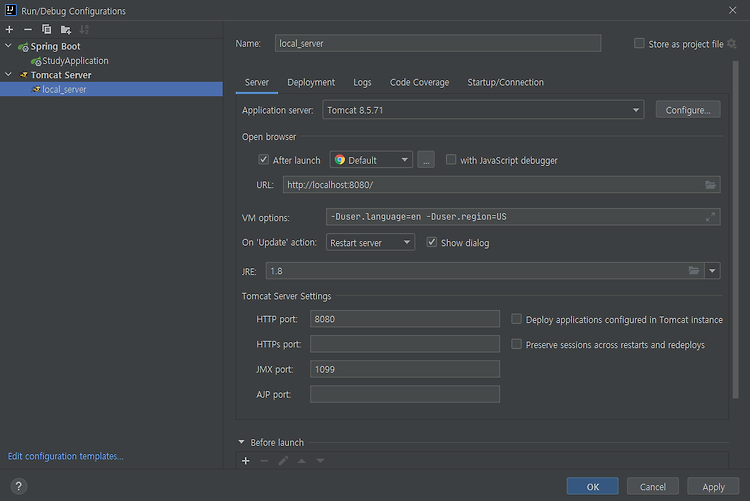The image size is (750, 501).
Task: Open the Default browser dropdown
Action: (x=371, y=160)
